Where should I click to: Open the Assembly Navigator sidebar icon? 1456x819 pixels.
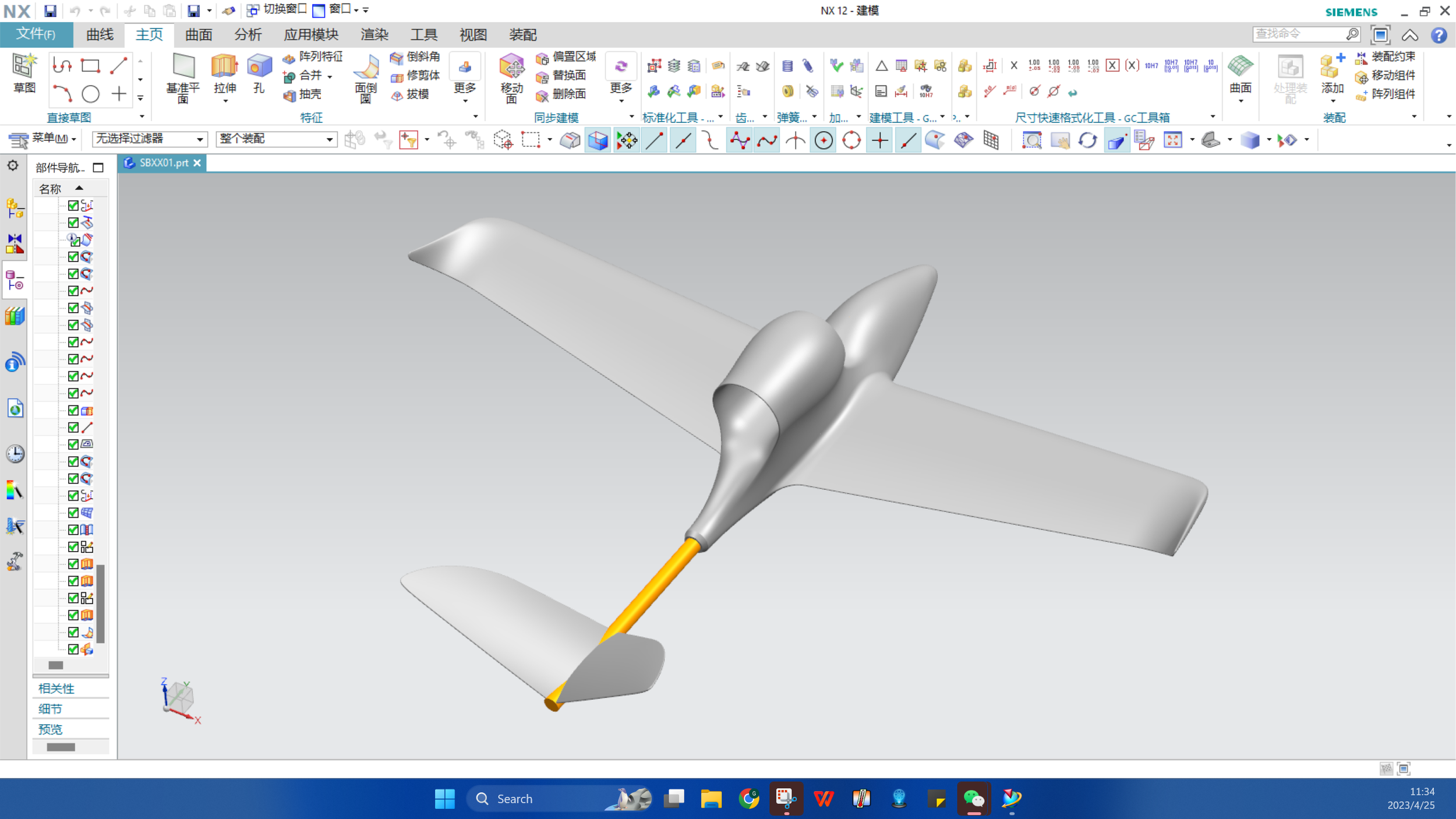pos(15,208)
